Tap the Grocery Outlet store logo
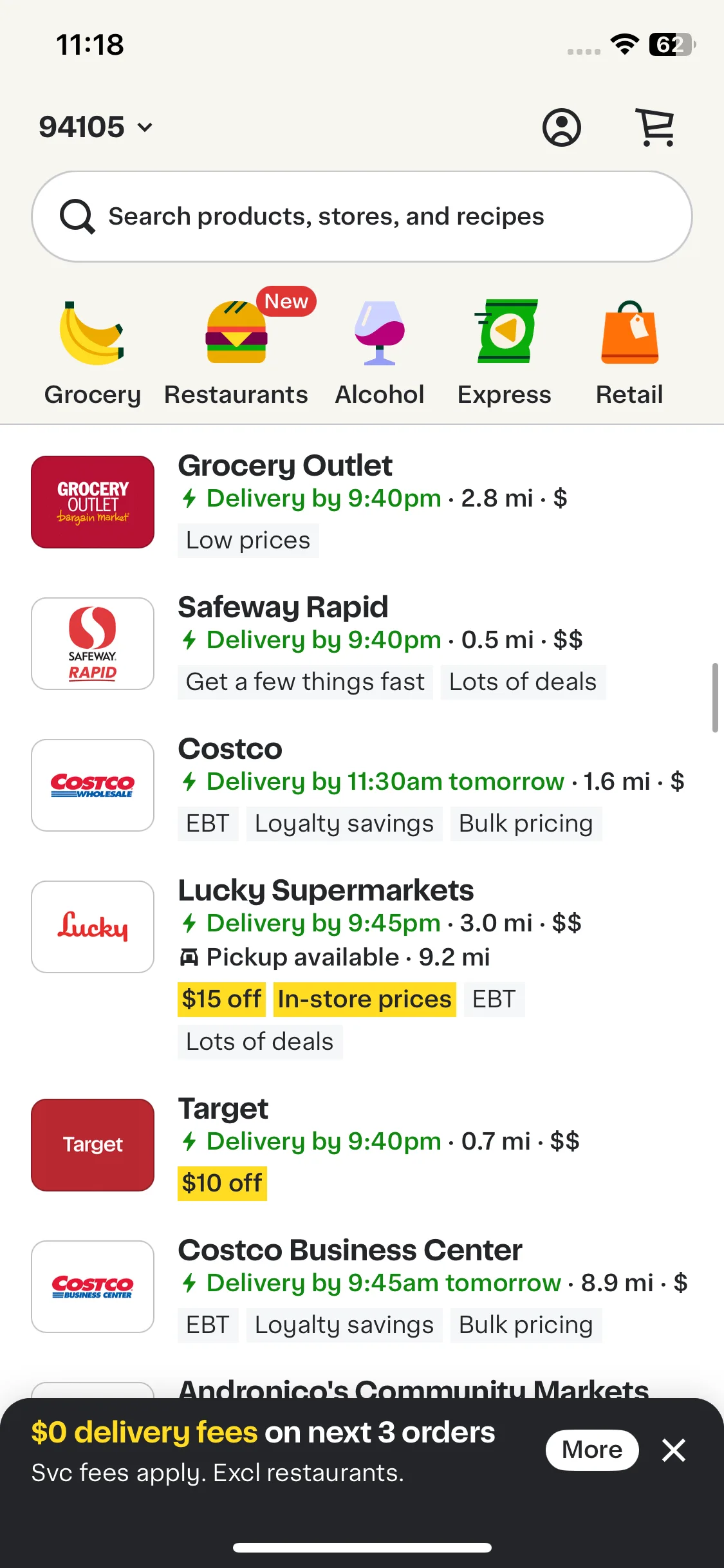 [93, 502]
